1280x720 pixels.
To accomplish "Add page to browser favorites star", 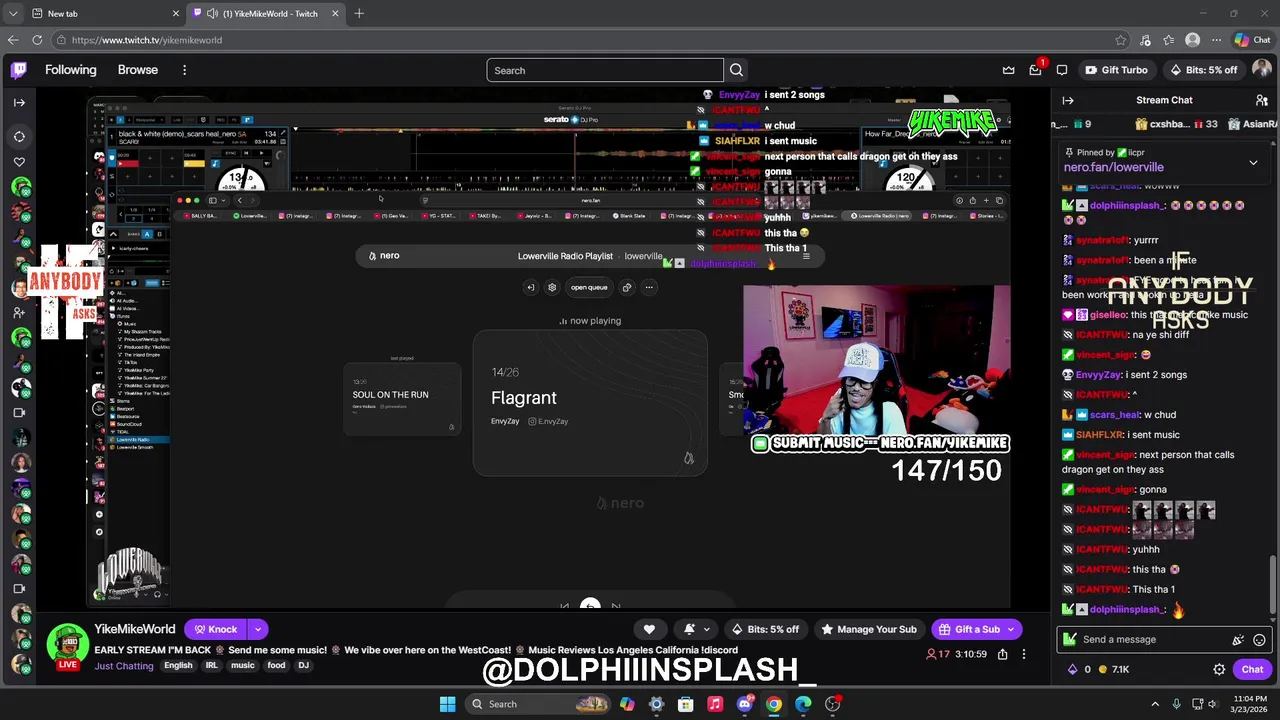I will [x=1120, y=40].
